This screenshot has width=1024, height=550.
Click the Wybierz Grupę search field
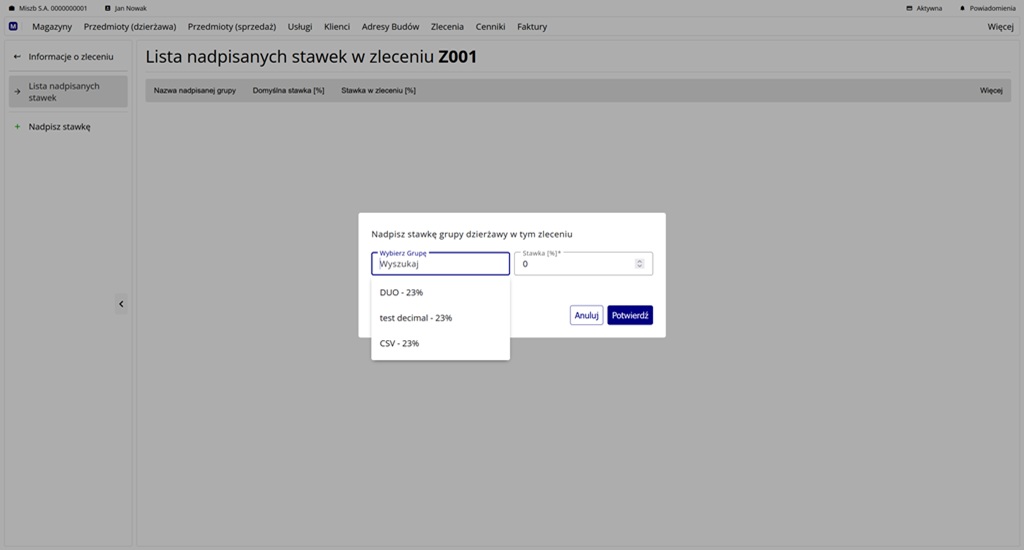pos(440,264)
